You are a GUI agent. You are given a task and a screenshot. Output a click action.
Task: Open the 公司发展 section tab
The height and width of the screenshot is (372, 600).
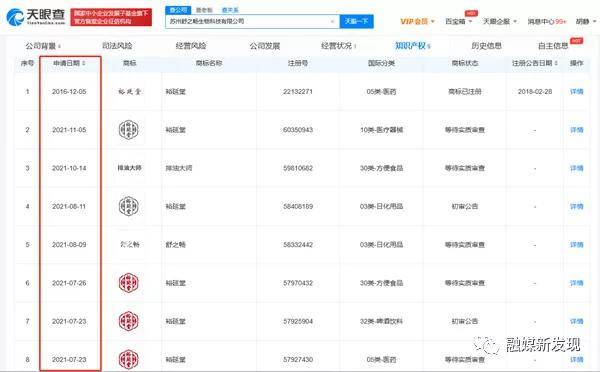pos(265,46)
